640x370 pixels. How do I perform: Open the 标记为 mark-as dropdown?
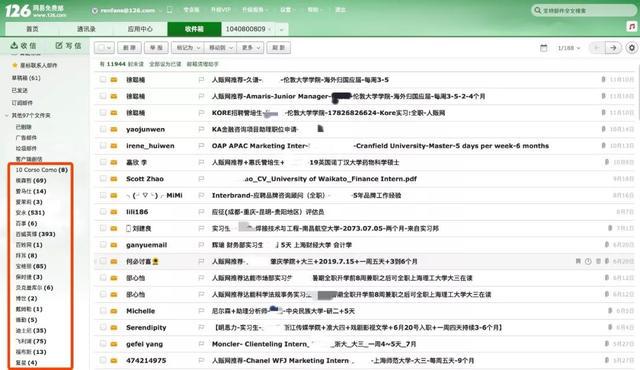(187, 48)
